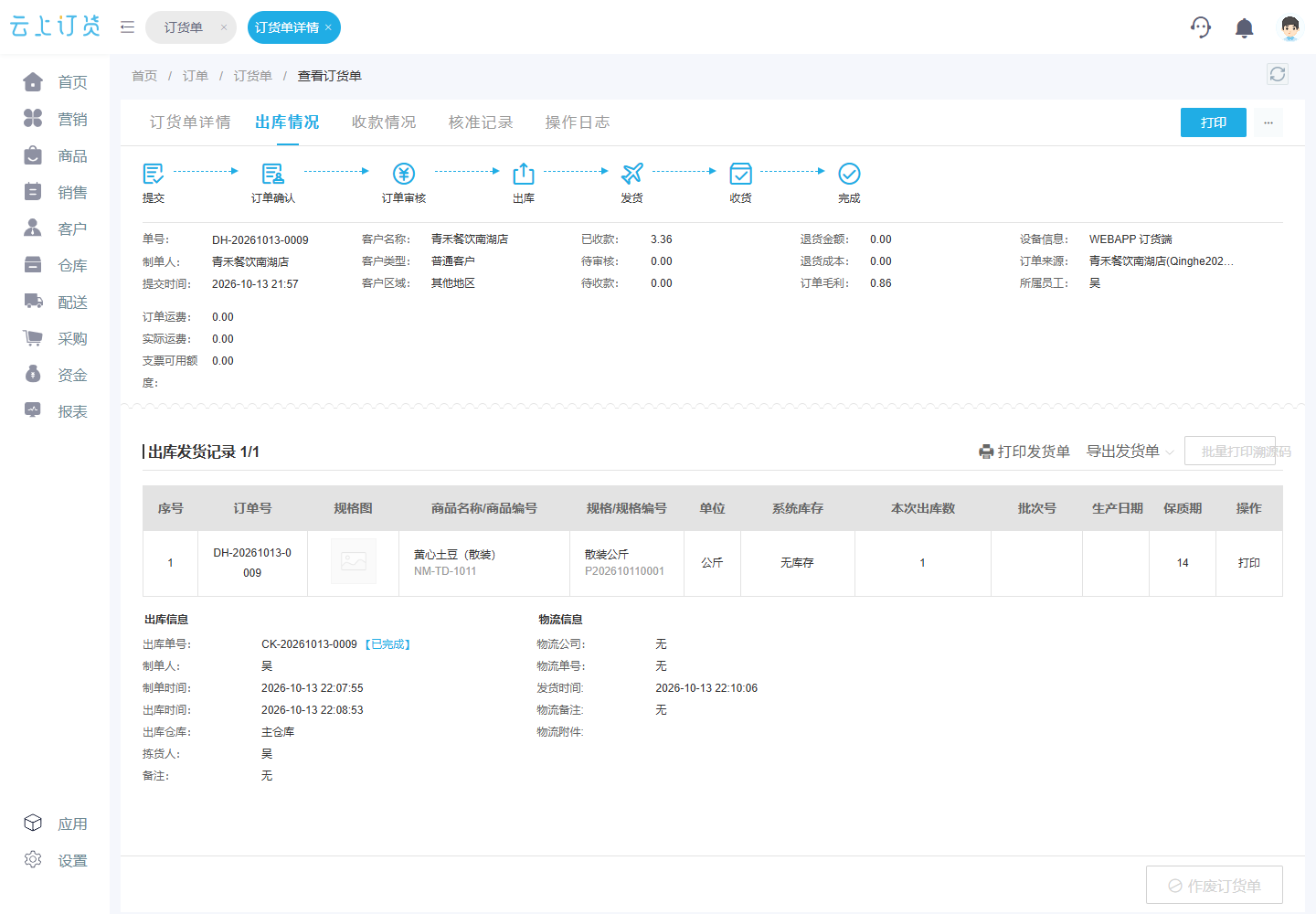Click 首页 in the breadcrumb
The image size is (1316, 914).
[x=144, y=76]
